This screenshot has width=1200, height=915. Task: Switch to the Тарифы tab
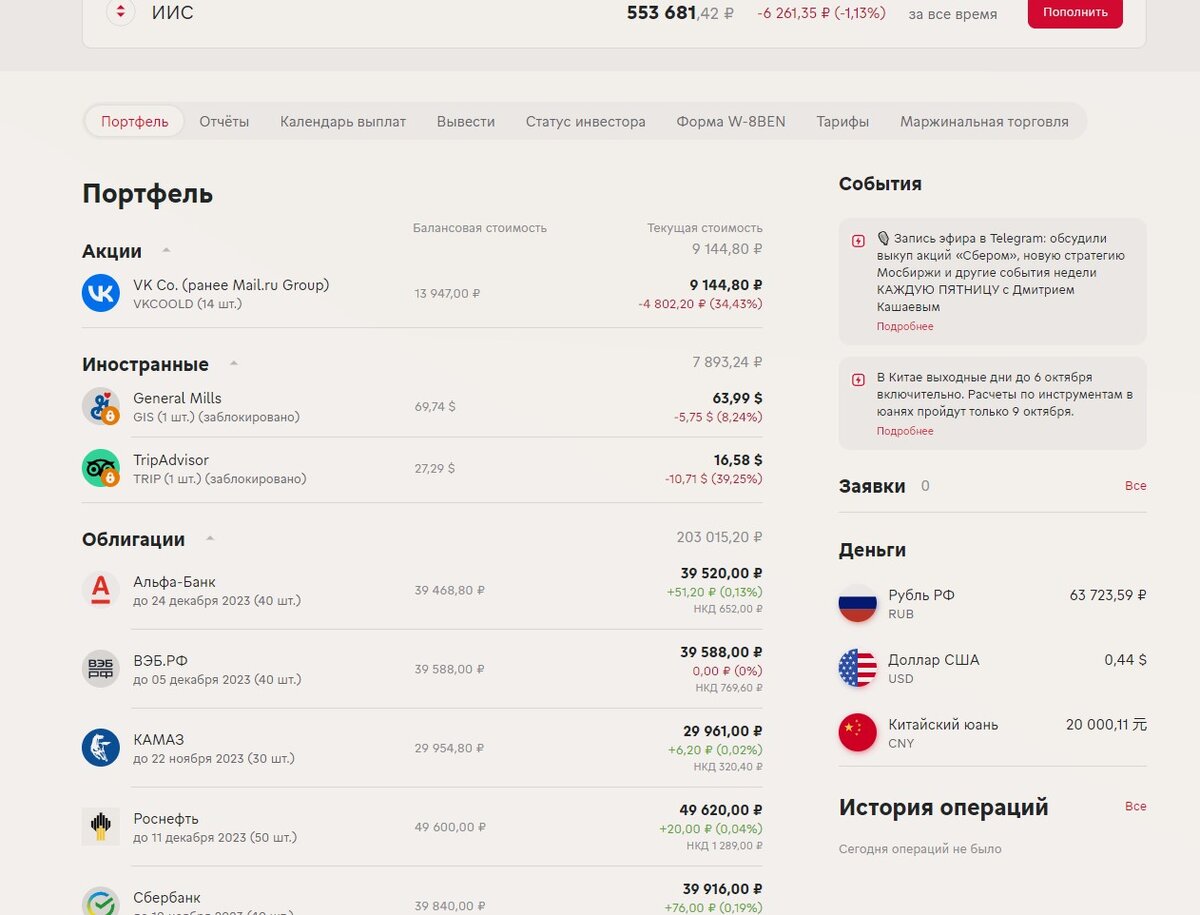click(843, 121)
